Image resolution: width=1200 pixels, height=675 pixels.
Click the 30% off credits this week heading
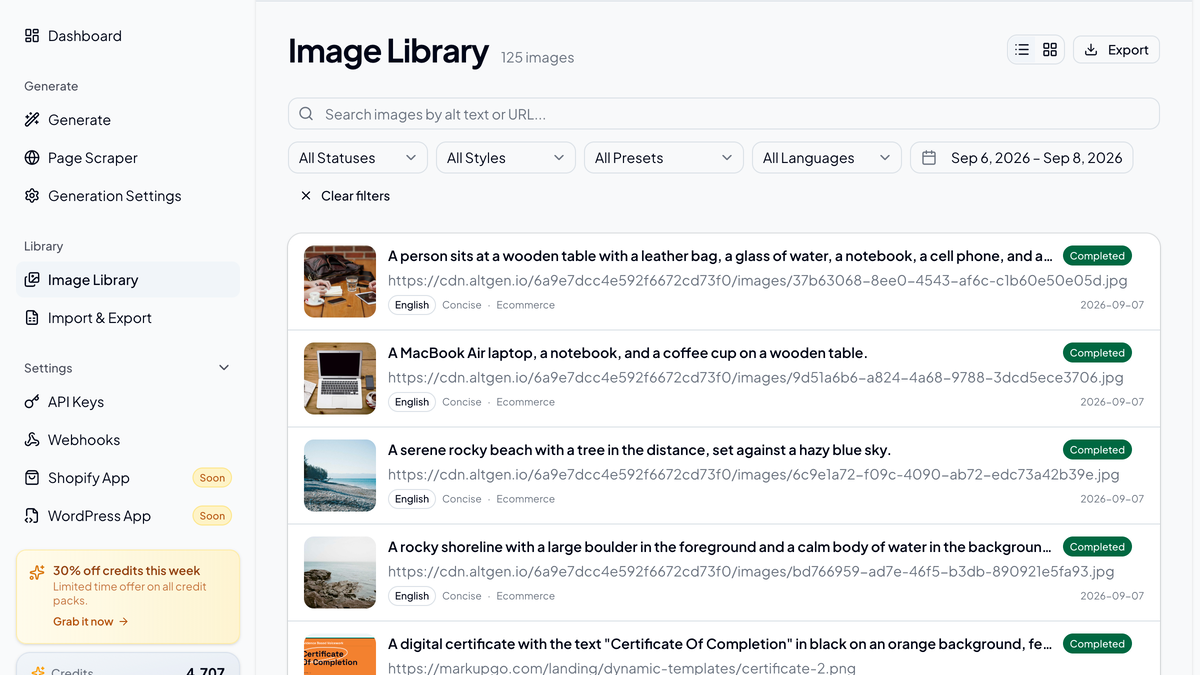tap(126, 571)
